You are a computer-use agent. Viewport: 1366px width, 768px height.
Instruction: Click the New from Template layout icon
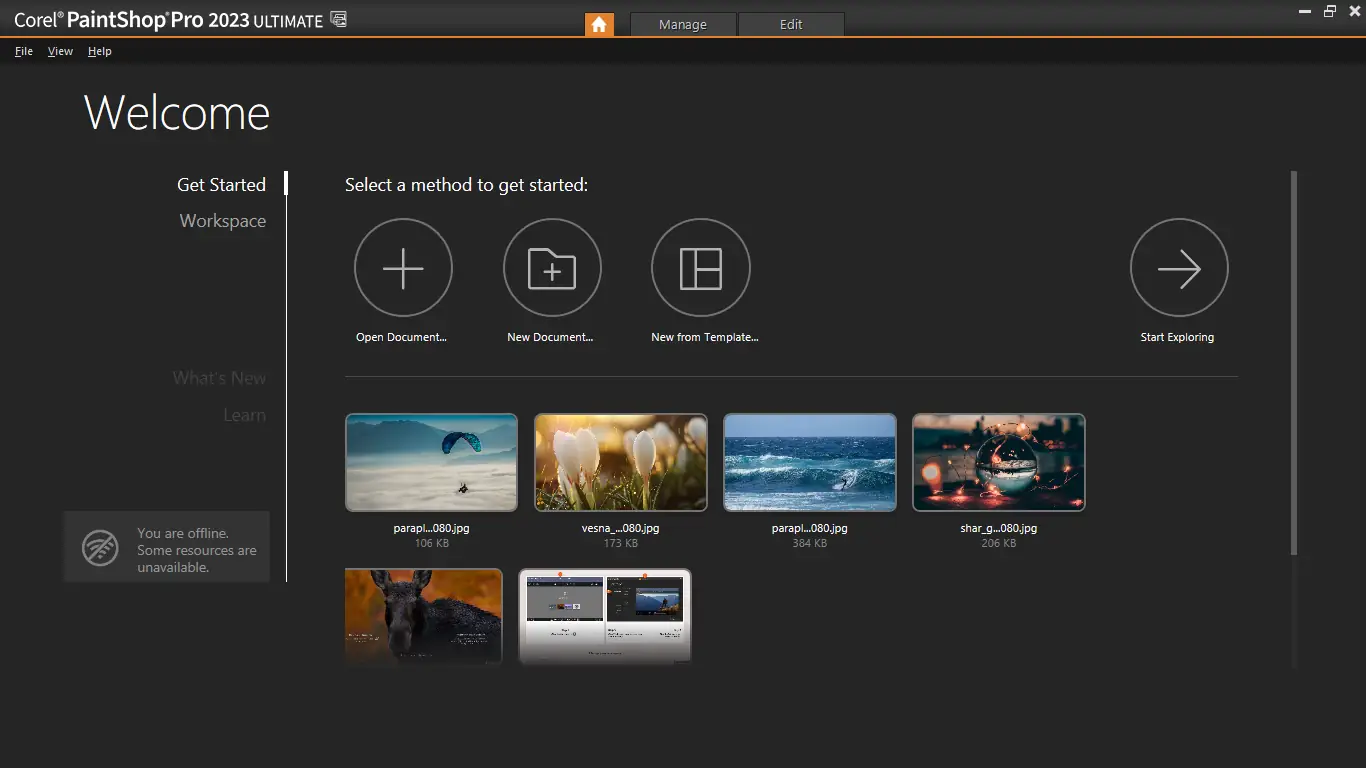pos(701,268)
